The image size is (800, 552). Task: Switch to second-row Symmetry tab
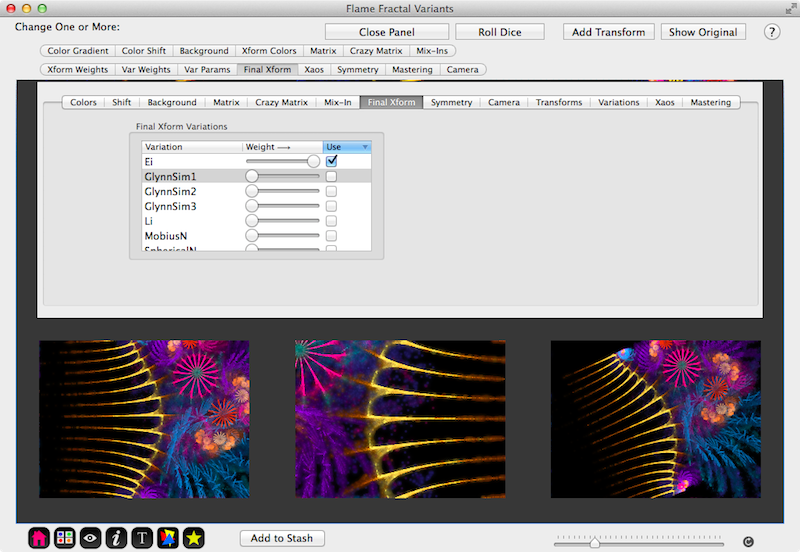358,69
